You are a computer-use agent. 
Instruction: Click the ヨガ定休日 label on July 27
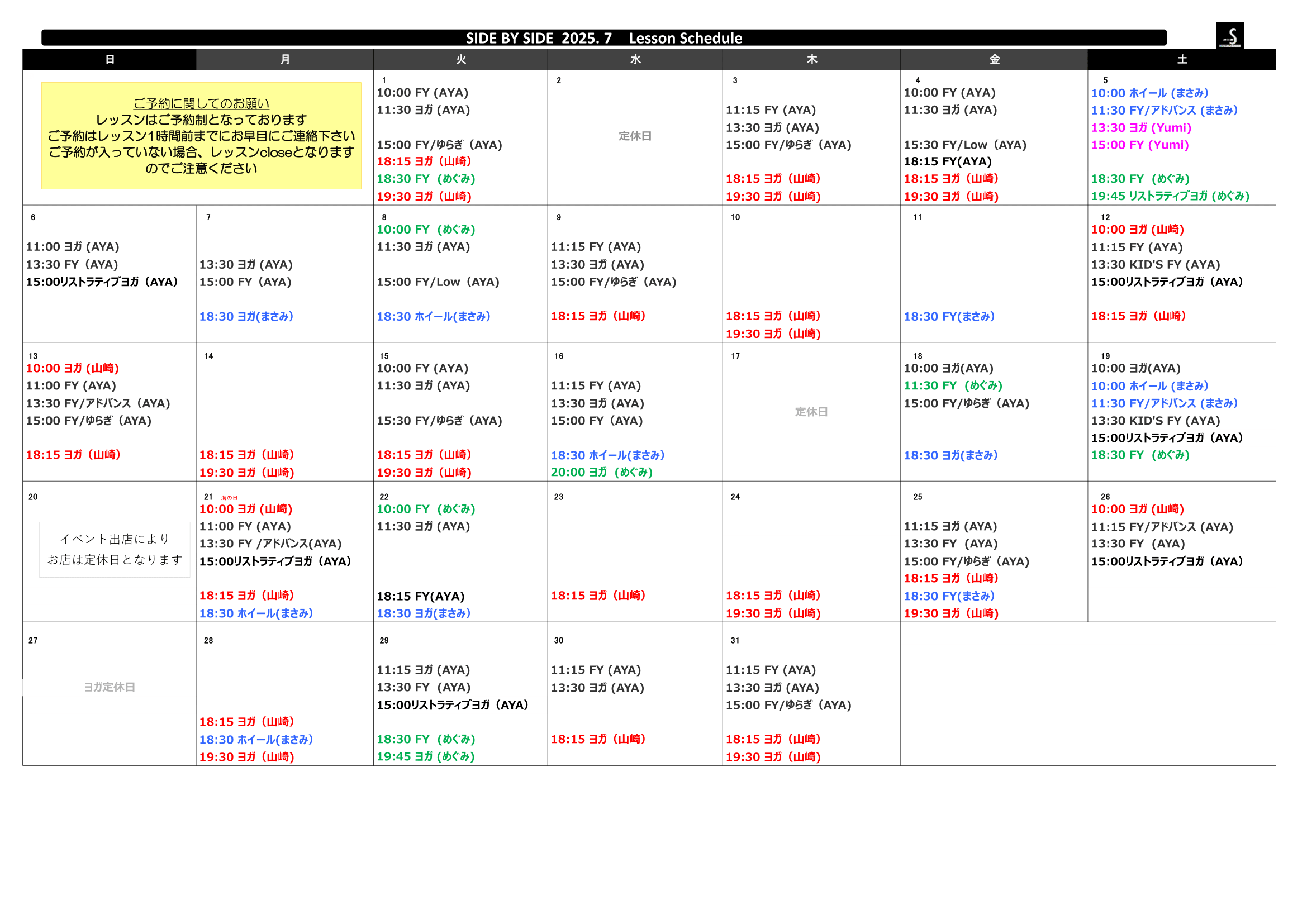[110, 687]
